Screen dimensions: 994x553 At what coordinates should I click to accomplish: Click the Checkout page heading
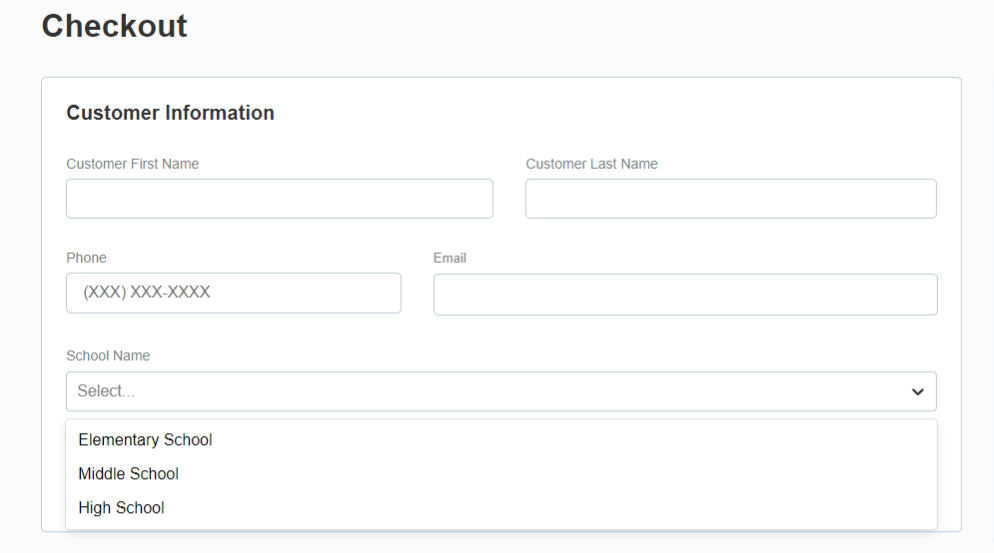[114, 26]
